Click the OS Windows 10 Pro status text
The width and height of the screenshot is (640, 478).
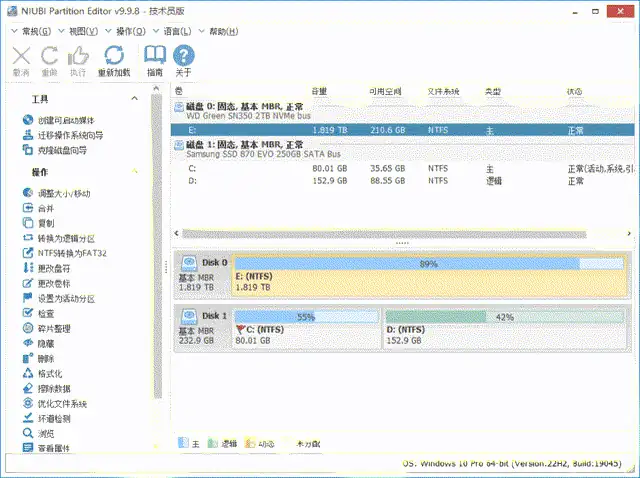point(512,464)
